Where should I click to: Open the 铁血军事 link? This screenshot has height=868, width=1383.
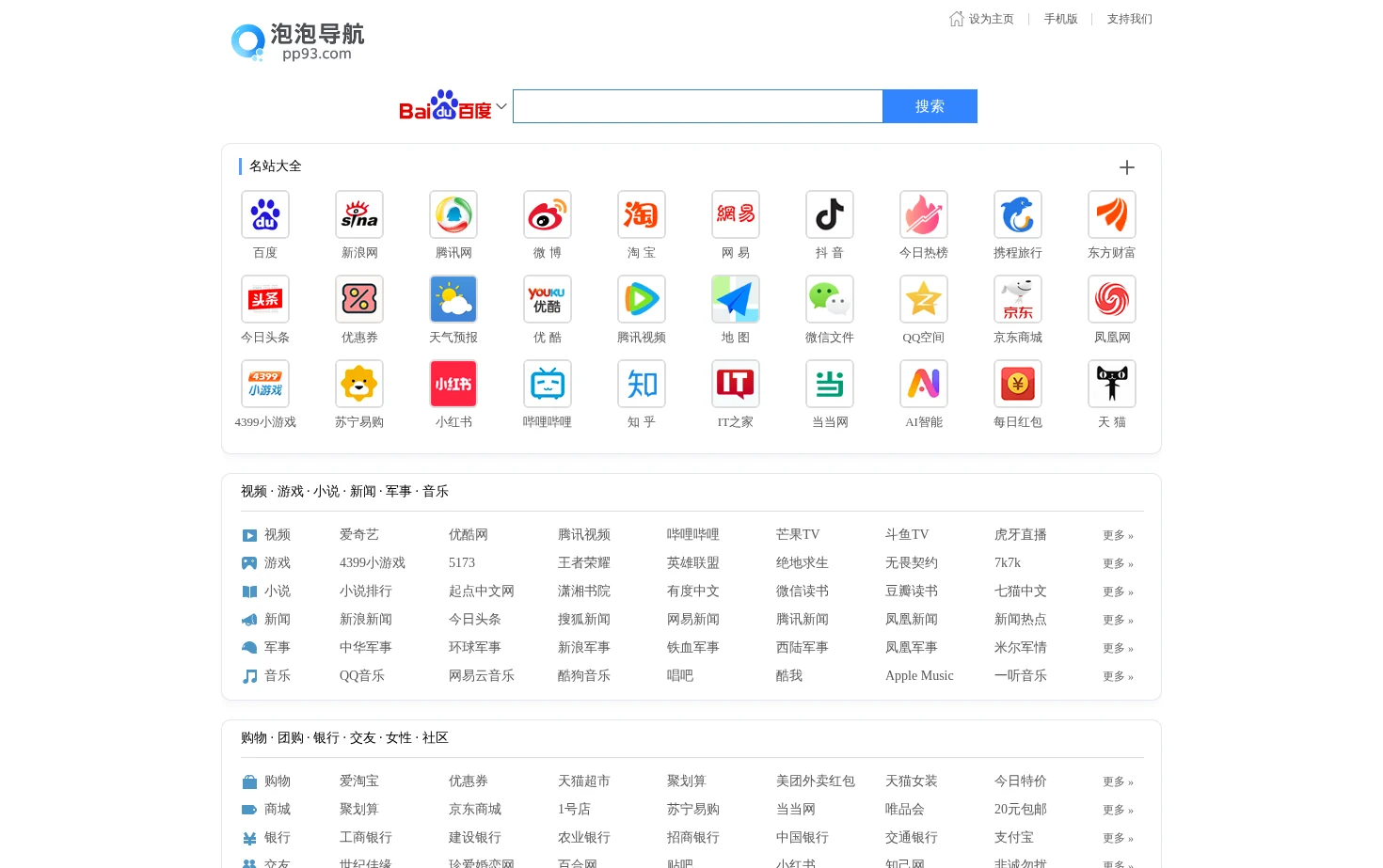click(x=693, y=647)
